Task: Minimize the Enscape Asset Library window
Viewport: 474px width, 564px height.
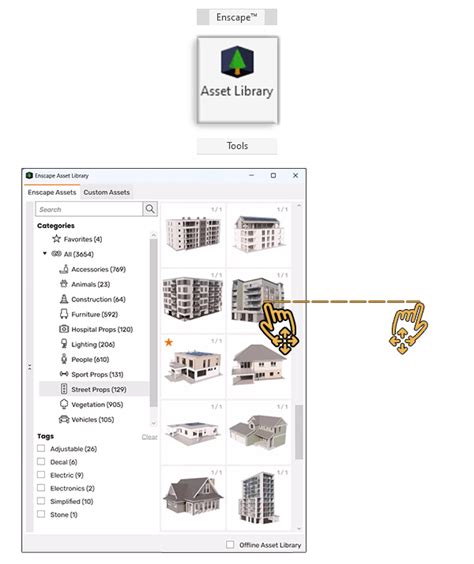Action: click(x=252, y=176)
